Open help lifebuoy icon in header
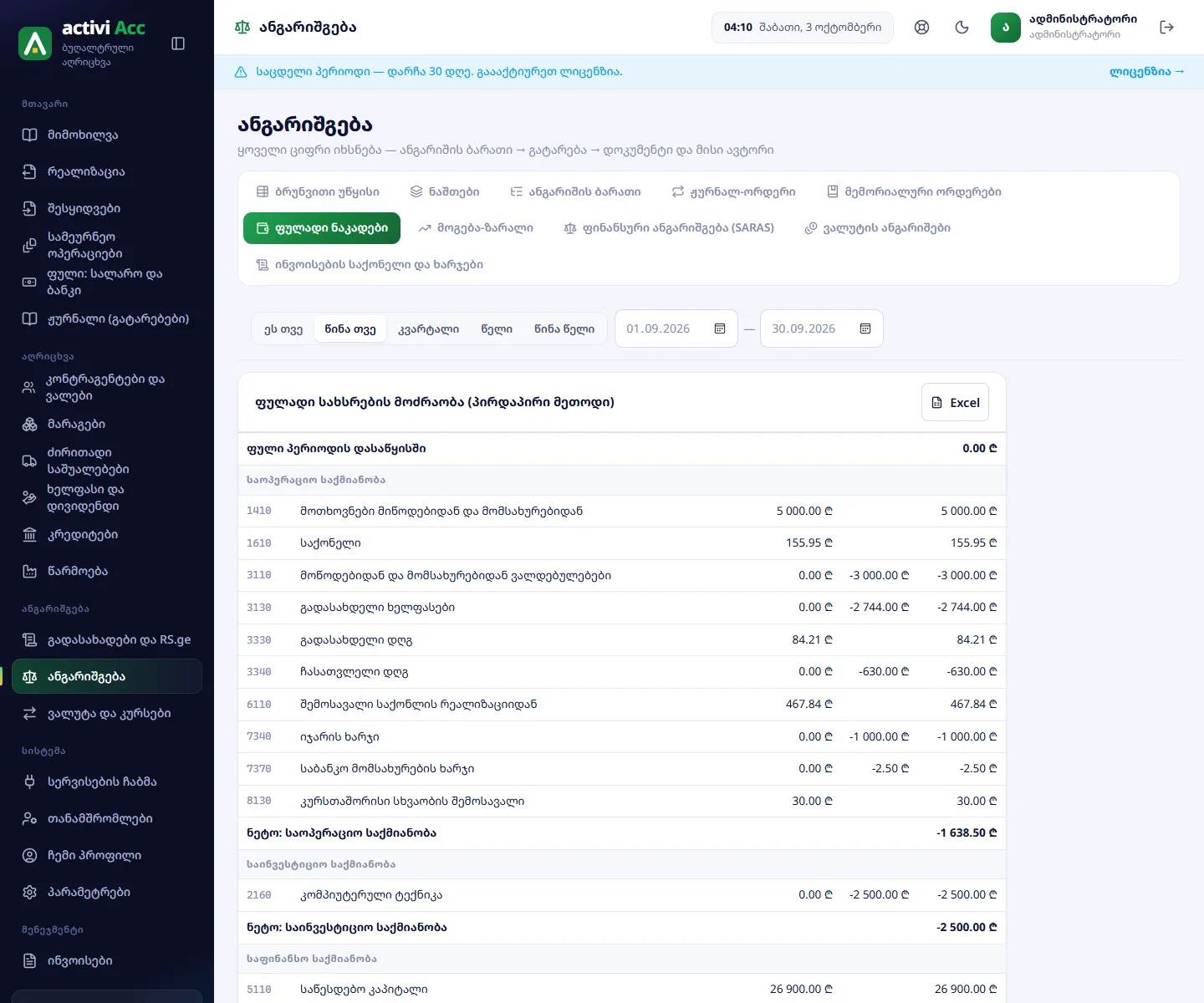The width and height of the screenshot is (1204, 1003). coord(921,27)
